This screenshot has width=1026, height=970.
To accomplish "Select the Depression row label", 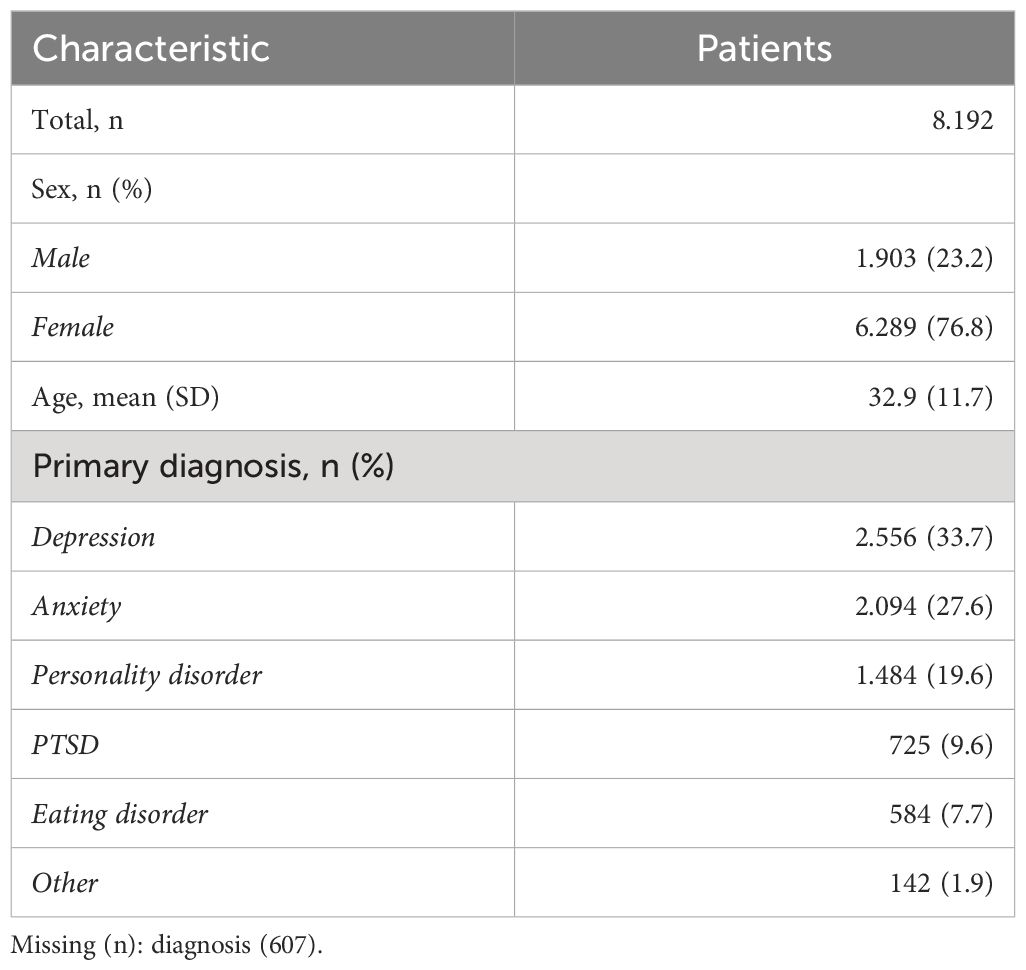I will click(94, 538).
